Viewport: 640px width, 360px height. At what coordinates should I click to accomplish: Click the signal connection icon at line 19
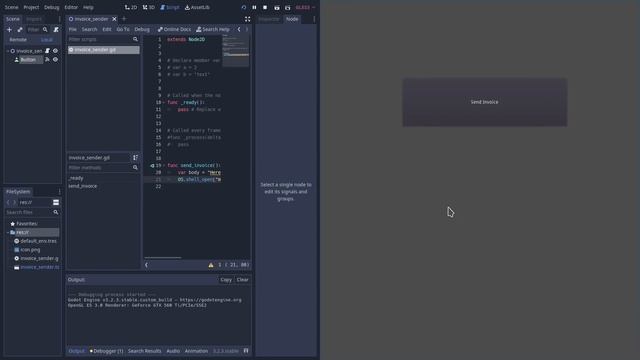point(152,166)
